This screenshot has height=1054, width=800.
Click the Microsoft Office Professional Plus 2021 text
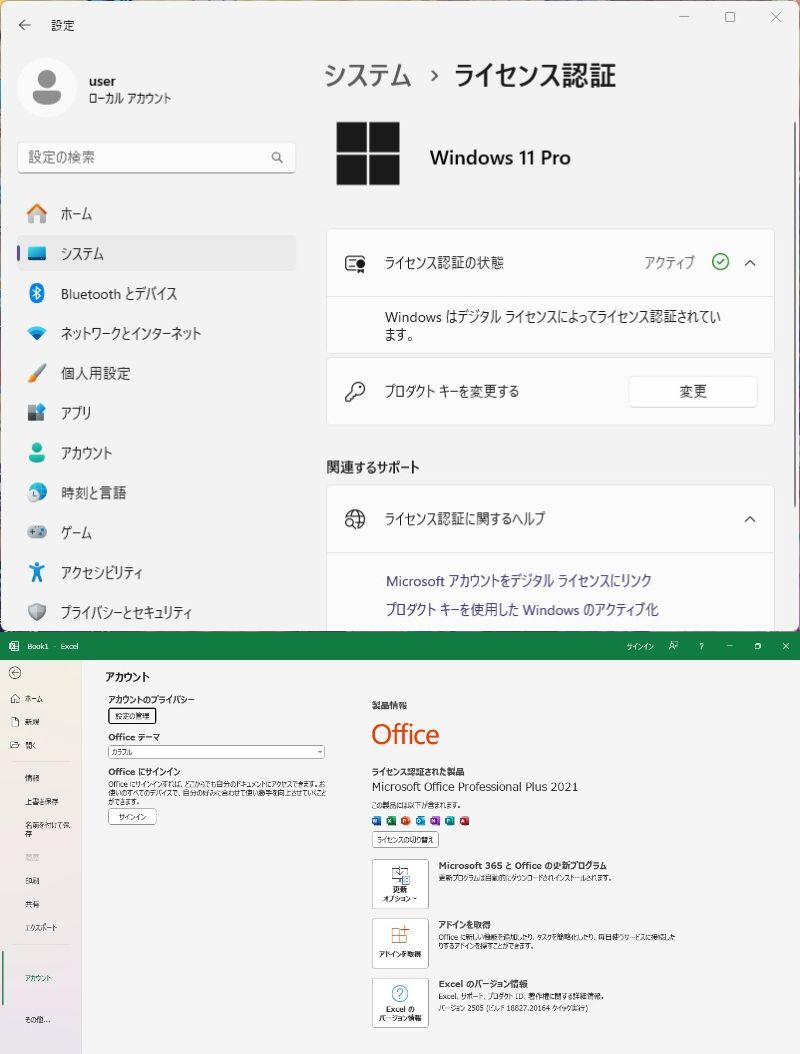tap(475, 787)
